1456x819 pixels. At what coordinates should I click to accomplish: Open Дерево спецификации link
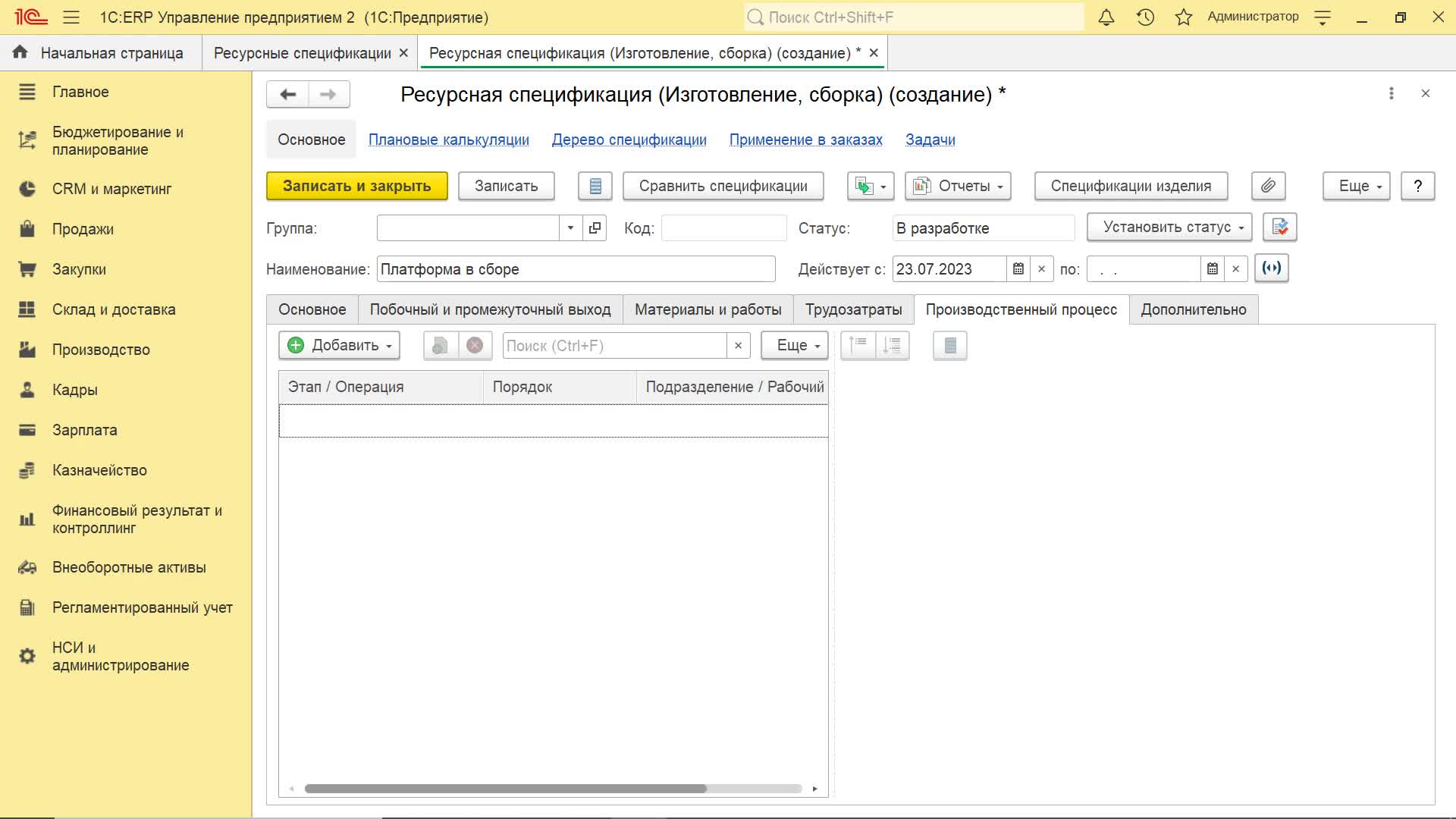coord(629,140)
